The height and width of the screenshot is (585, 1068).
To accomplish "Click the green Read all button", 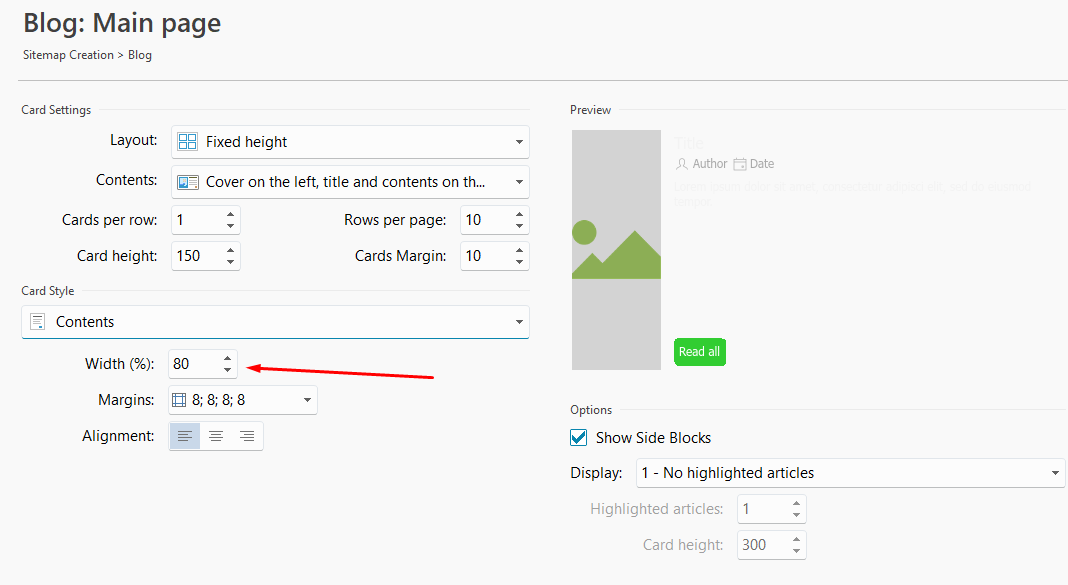I will click(700, 351).
